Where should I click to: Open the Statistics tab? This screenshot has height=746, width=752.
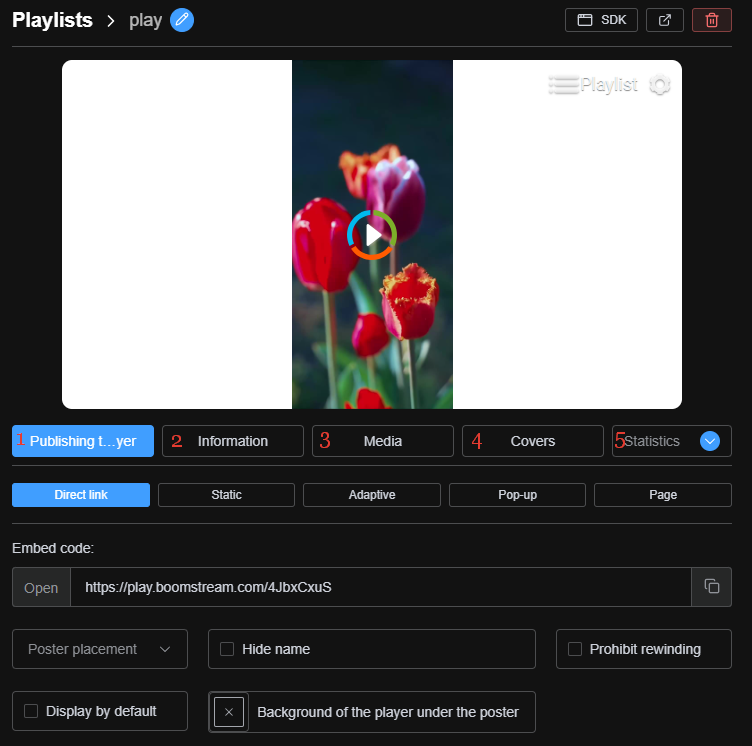[652, 441]
